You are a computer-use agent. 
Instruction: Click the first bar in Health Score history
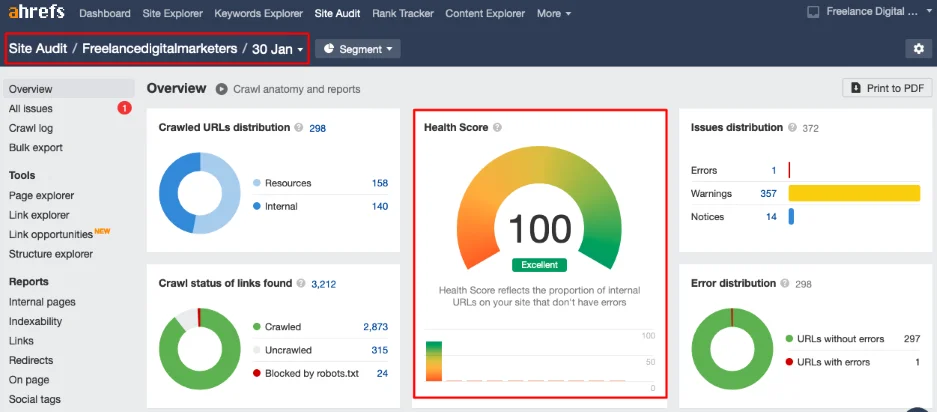[434, 361]
